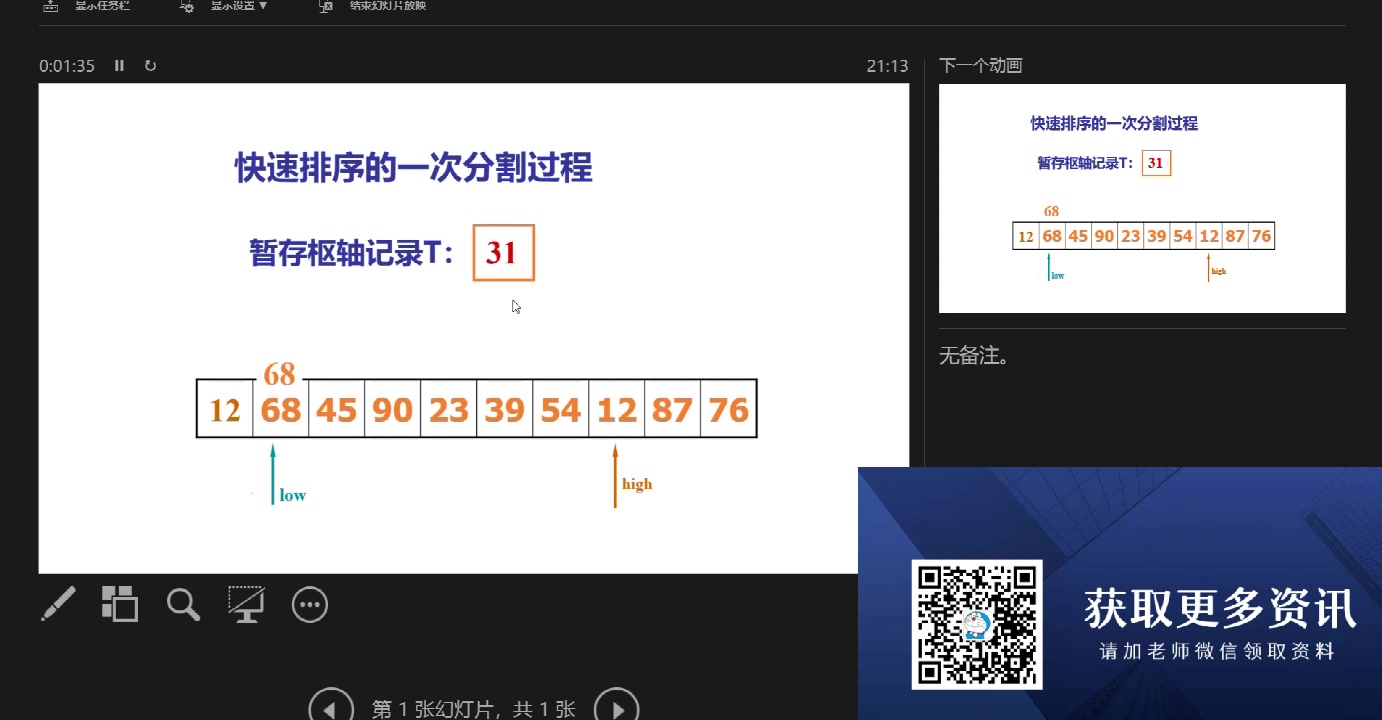Image resolution: width=1382 pixels, height=720 pixels.
Task: Click the end slideshow icon
Action: tap(324, 8)
